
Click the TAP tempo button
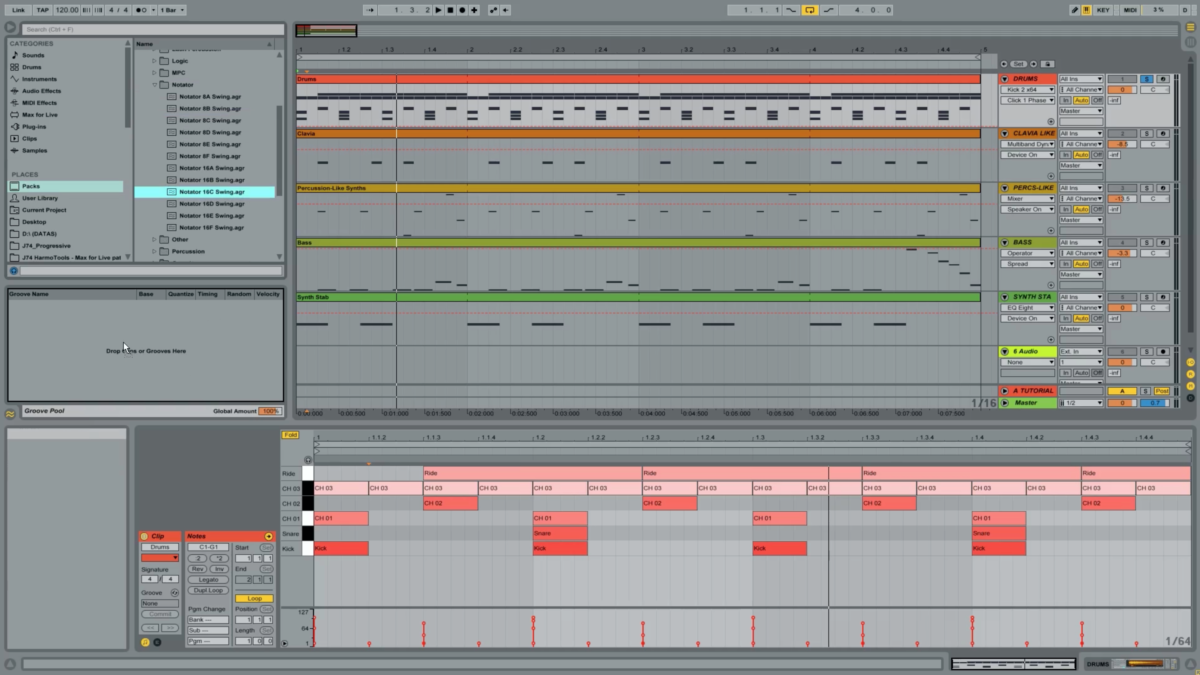pos(43,9)
